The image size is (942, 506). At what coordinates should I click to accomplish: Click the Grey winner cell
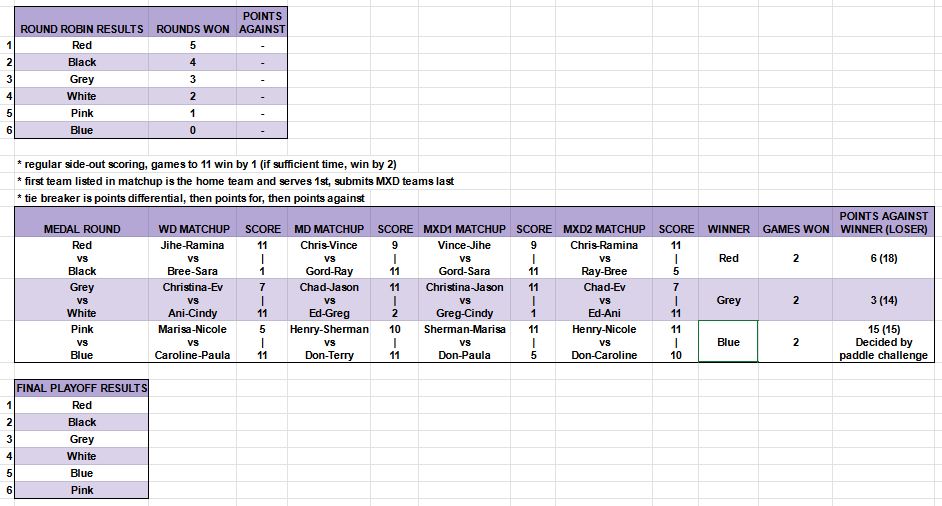(728, 300)
